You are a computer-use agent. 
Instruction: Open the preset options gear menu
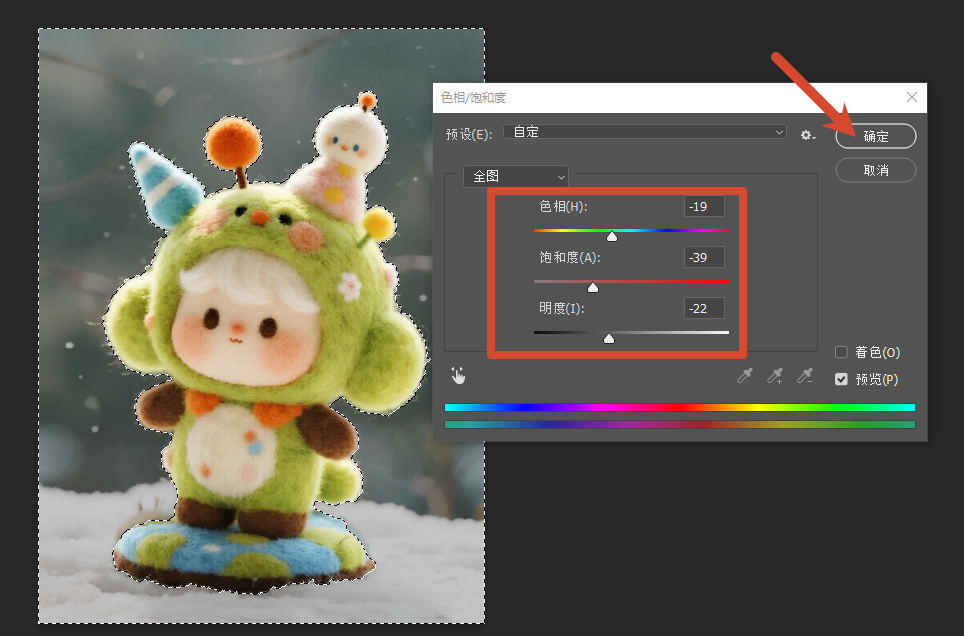click(x=807, y=135)
